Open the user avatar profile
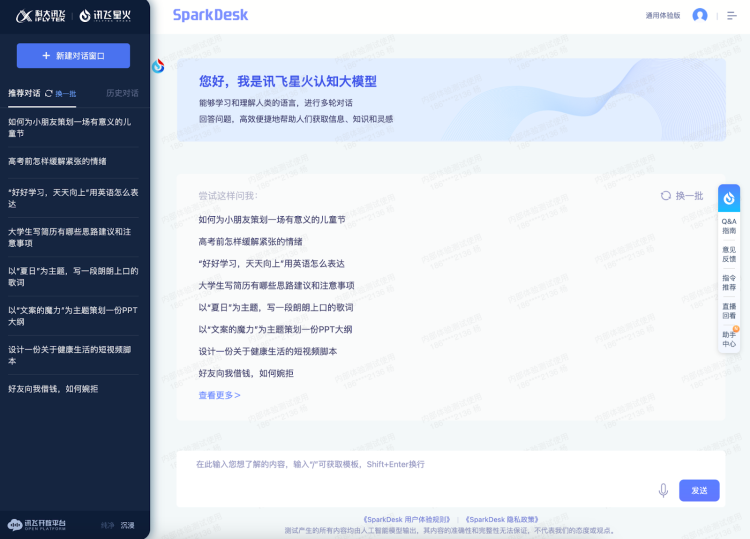Screen dimensions: 750x539 pos(700,15)
